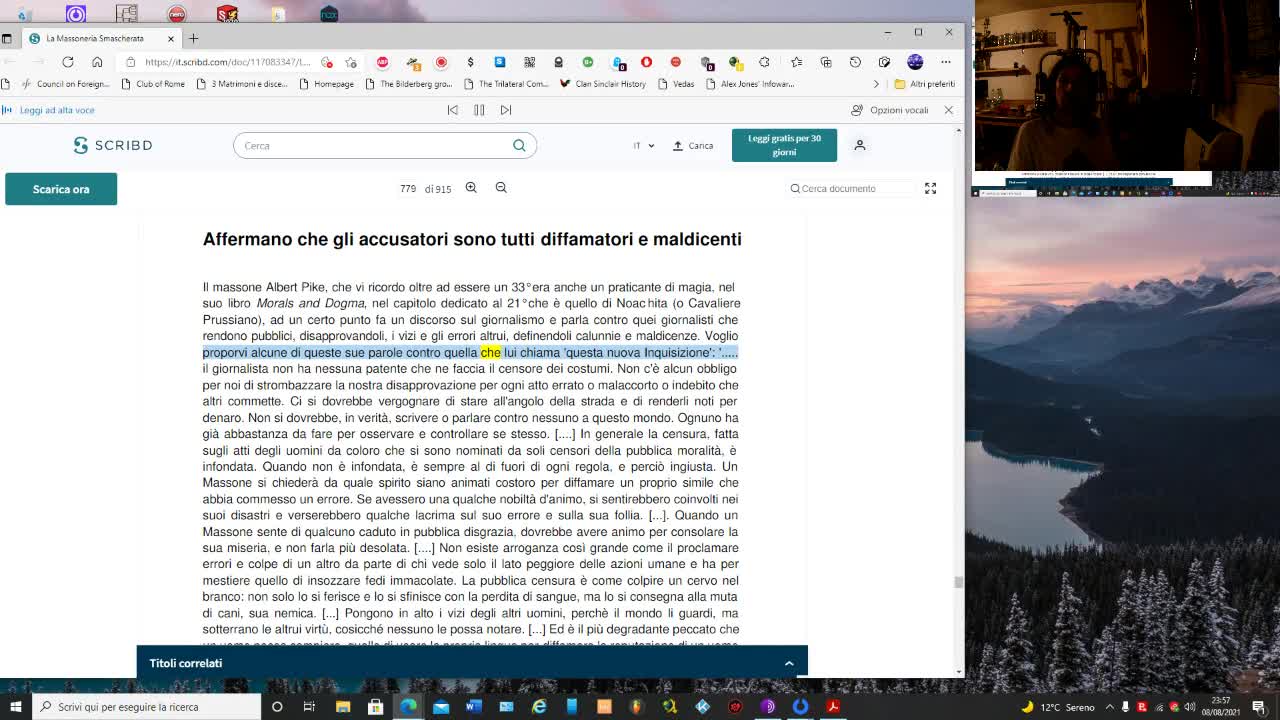This screenshot has height=720, width=1280.
Task: Open File Explorer from taskbar
Action: (343, 707)
